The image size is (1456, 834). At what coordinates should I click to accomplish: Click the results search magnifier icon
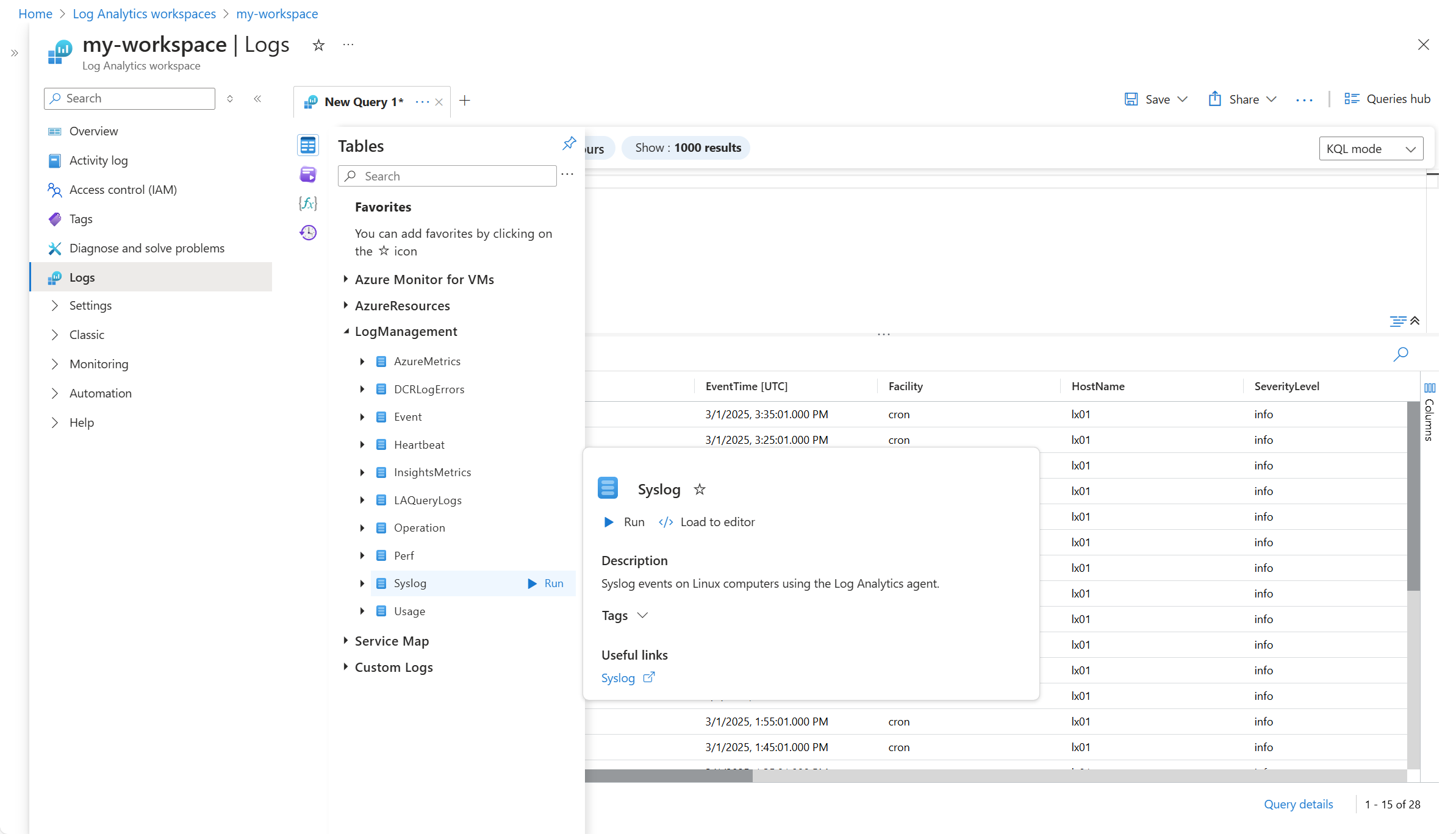[x=1400, y=354]
